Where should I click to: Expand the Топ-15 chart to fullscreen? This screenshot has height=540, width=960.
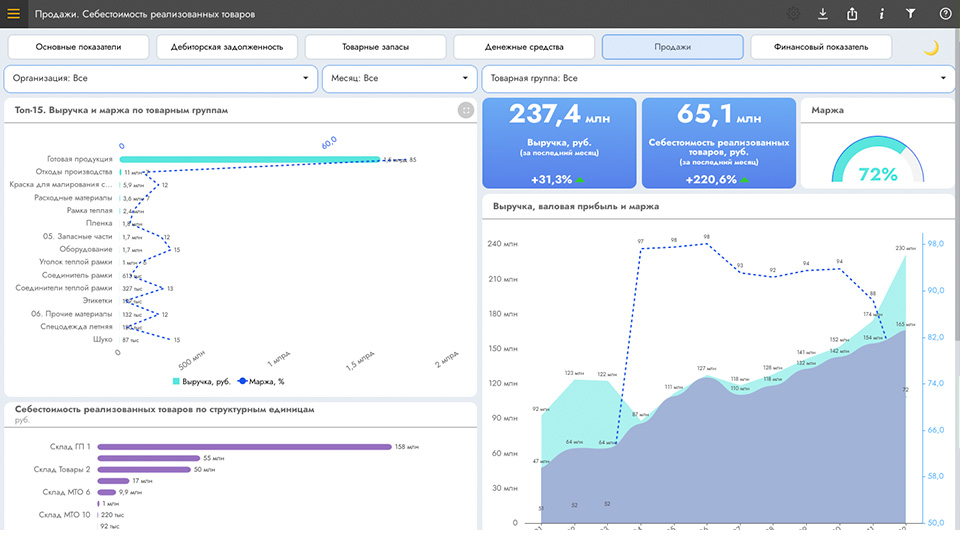coord(466,110)
